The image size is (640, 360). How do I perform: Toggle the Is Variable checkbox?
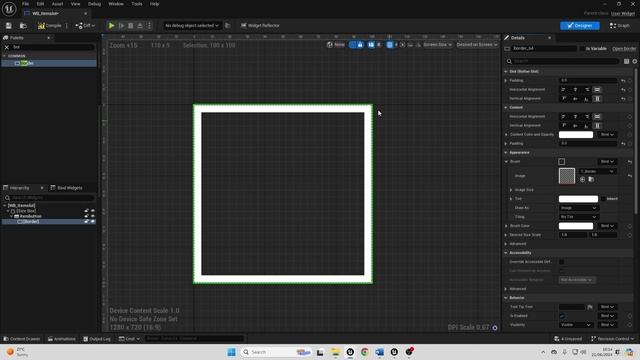tap(582, 49)
